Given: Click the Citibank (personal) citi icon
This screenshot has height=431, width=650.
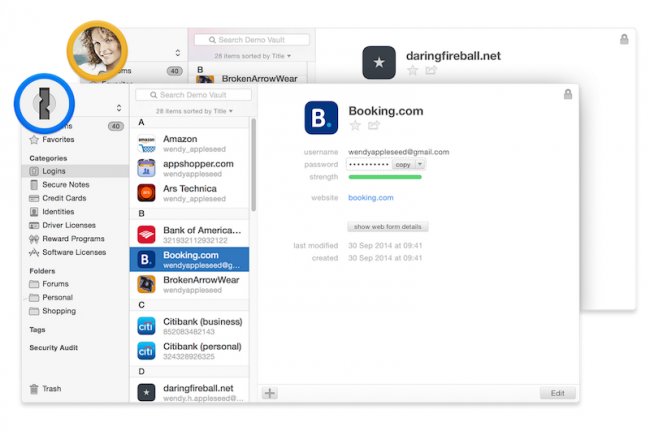Looking at the screenshot, I should click(x=146, y=351).
